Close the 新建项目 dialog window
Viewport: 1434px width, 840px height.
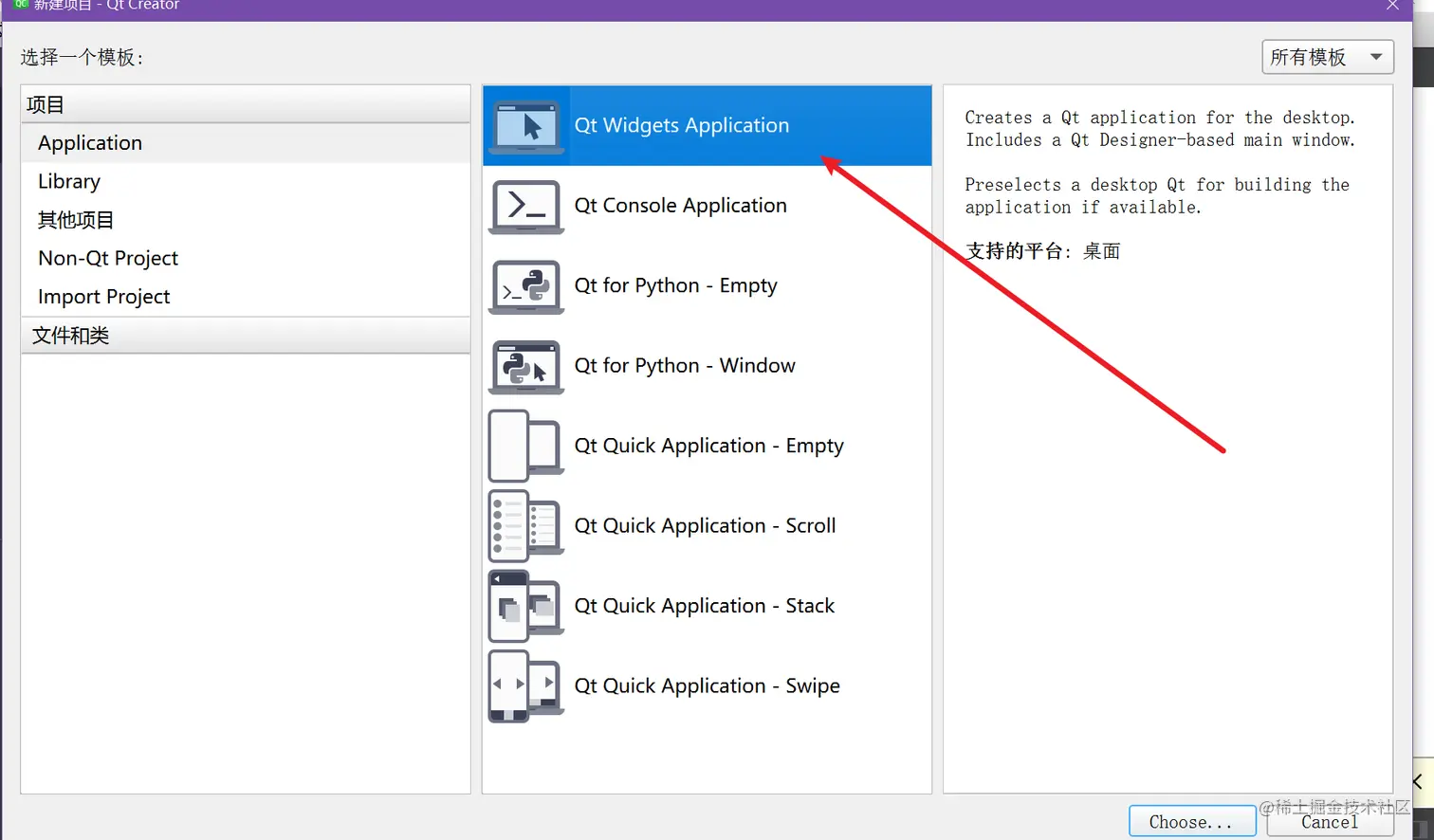pyautogui.click(x=1392, y=6)
